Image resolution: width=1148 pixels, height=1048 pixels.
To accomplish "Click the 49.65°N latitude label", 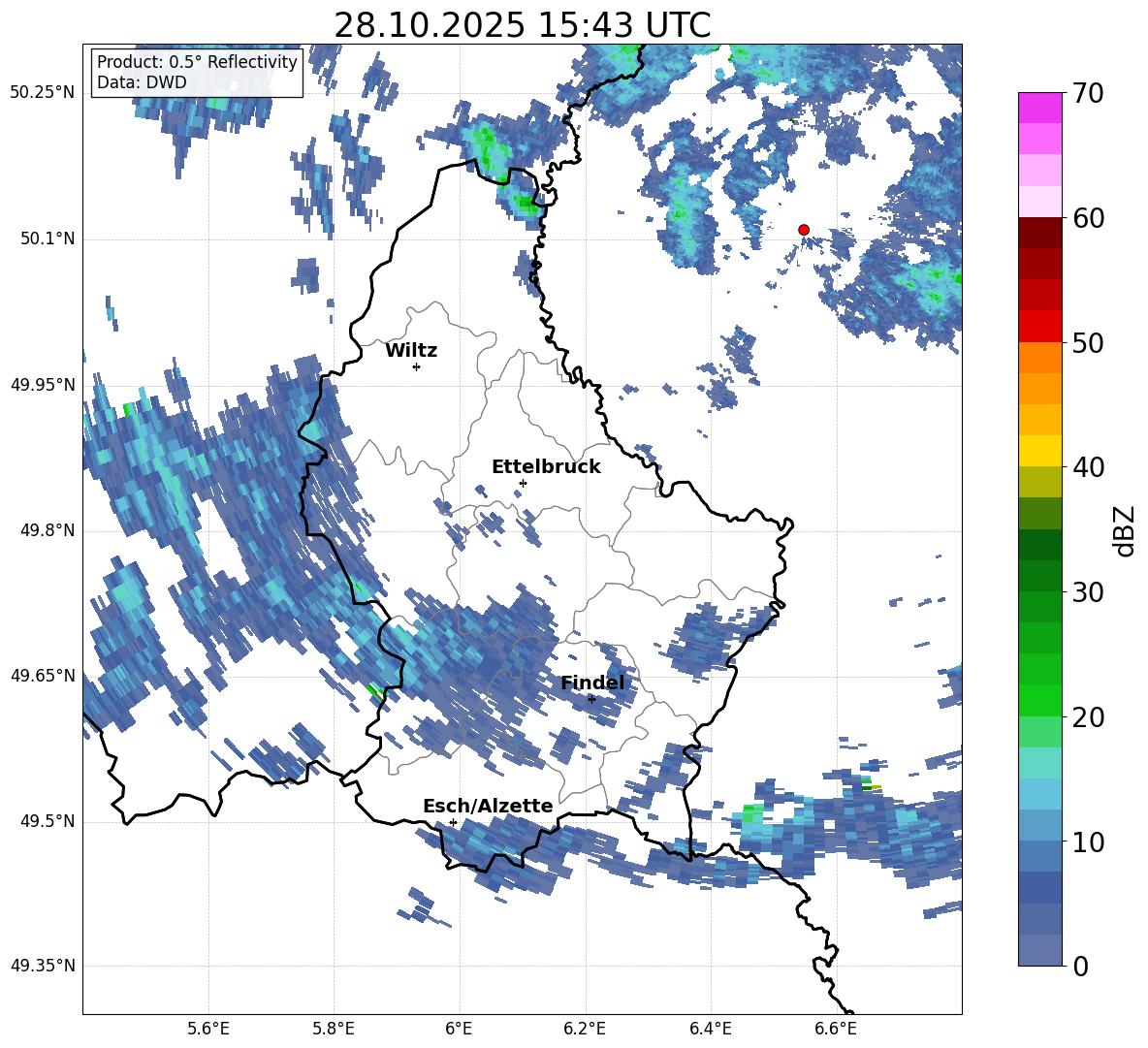I will (x=42, y=675).
